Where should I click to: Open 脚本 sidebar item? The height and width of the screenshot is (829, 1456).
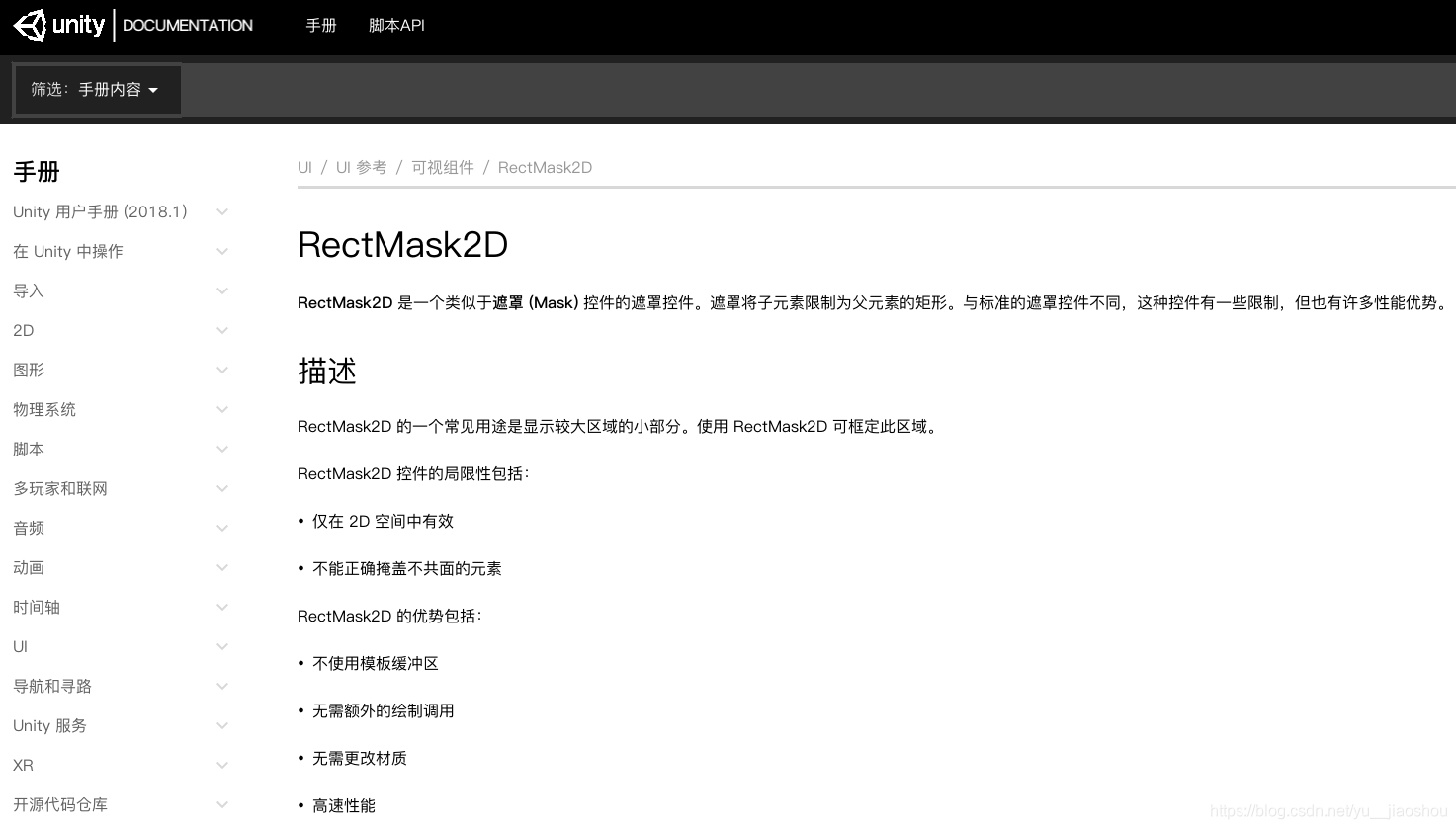29,450
